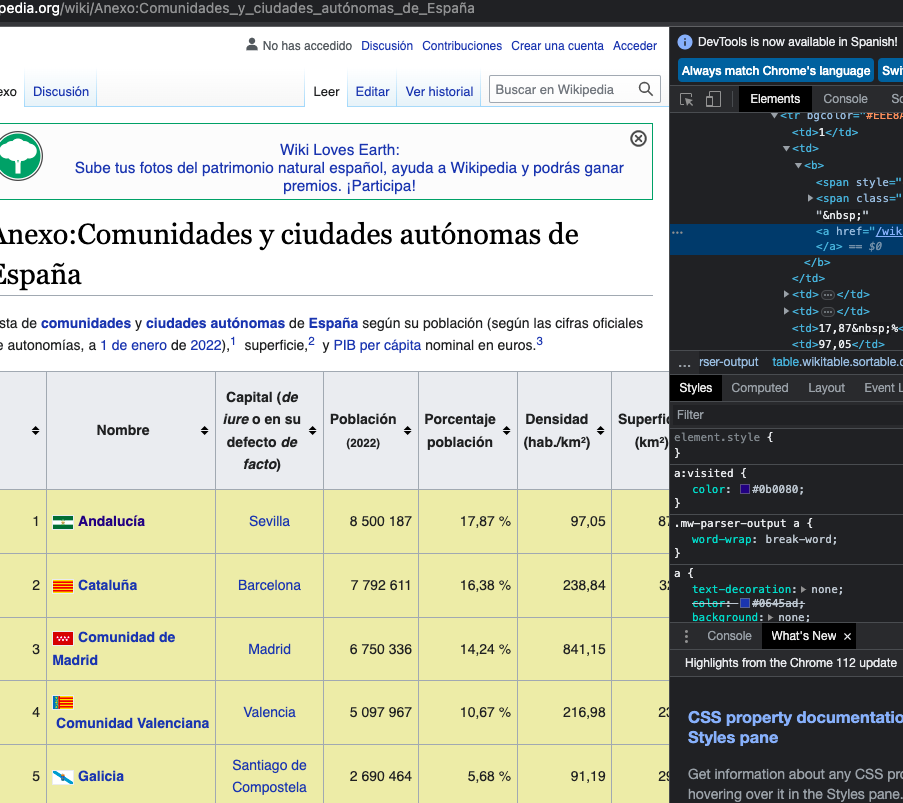Viewport: 903px width, 803px height.
Task: Expand the text-decoration value arrow in Styles
Action: (803, 589)
